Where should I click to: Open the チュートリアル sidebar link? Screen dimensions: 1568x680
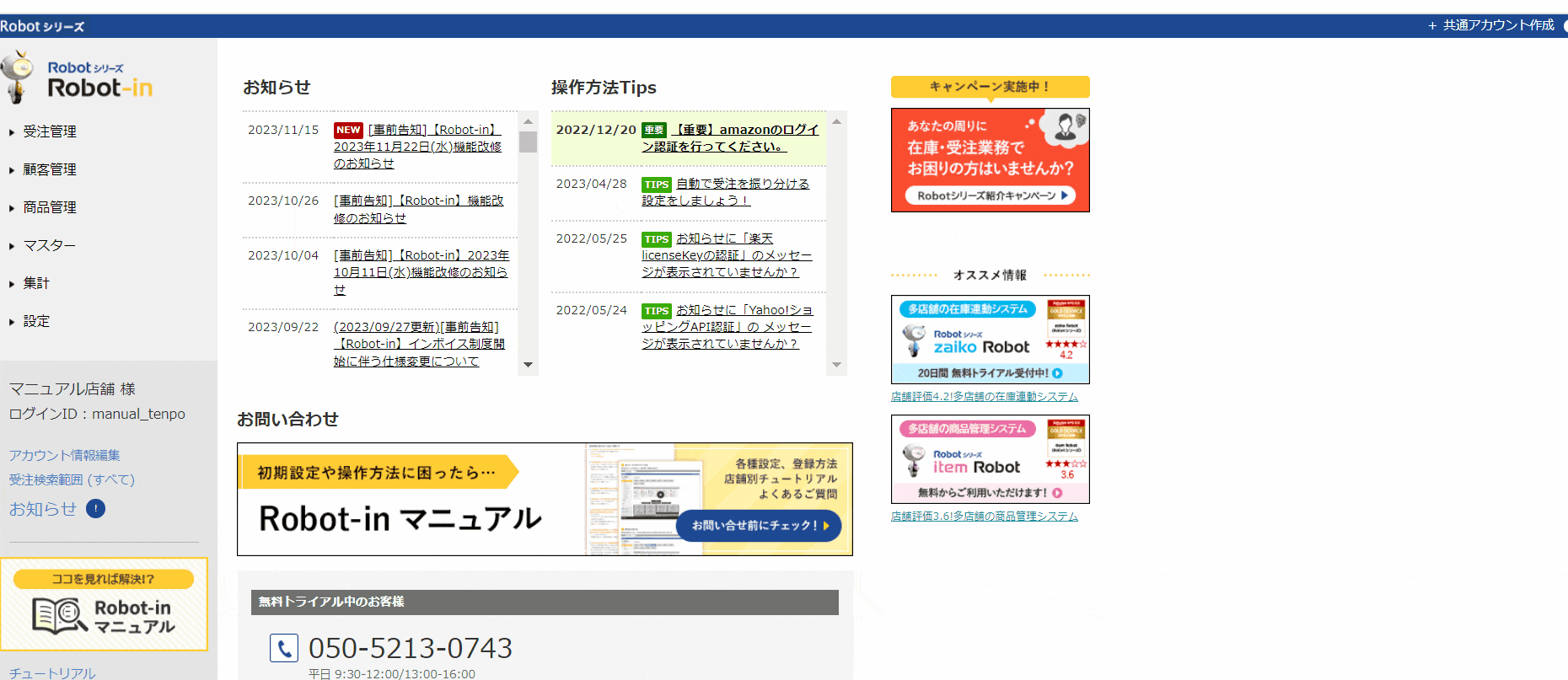pos(52,672)
